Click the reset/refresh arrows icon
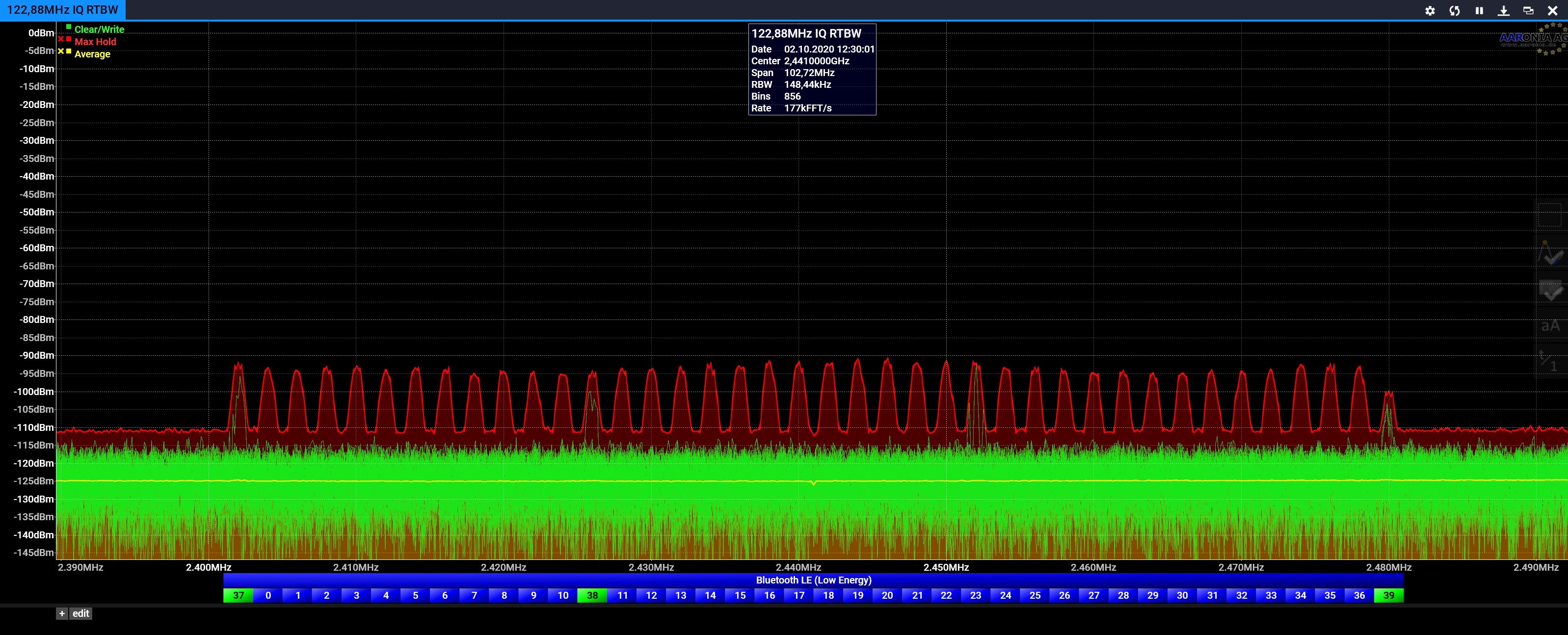This screenshot has height=635, width=1568. (1454, 10)
